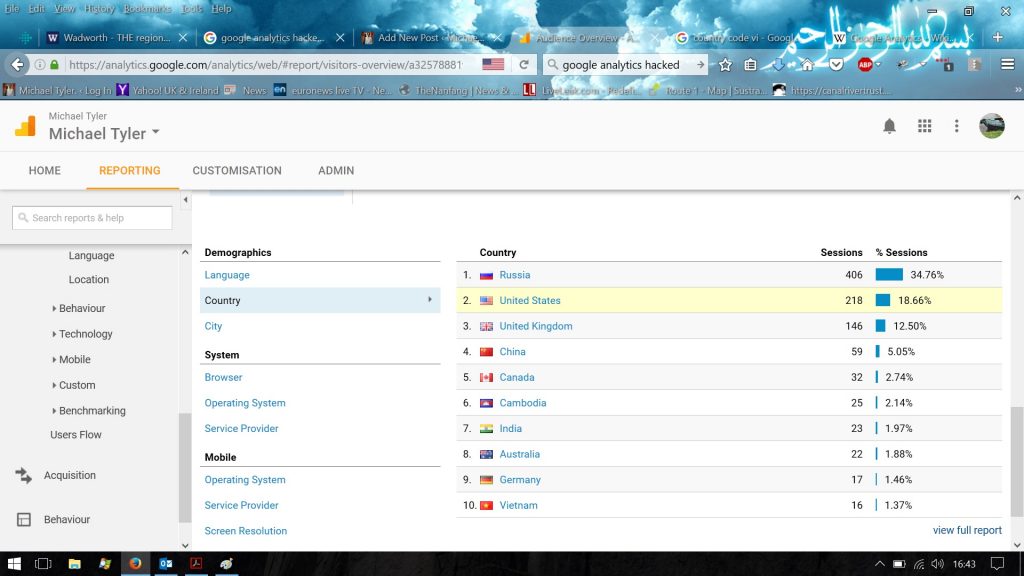Switch to the CUSTOMISATION tab
Image resolution: width=1024 pixels, height=576 pixels.
click(x=237, y=170)
